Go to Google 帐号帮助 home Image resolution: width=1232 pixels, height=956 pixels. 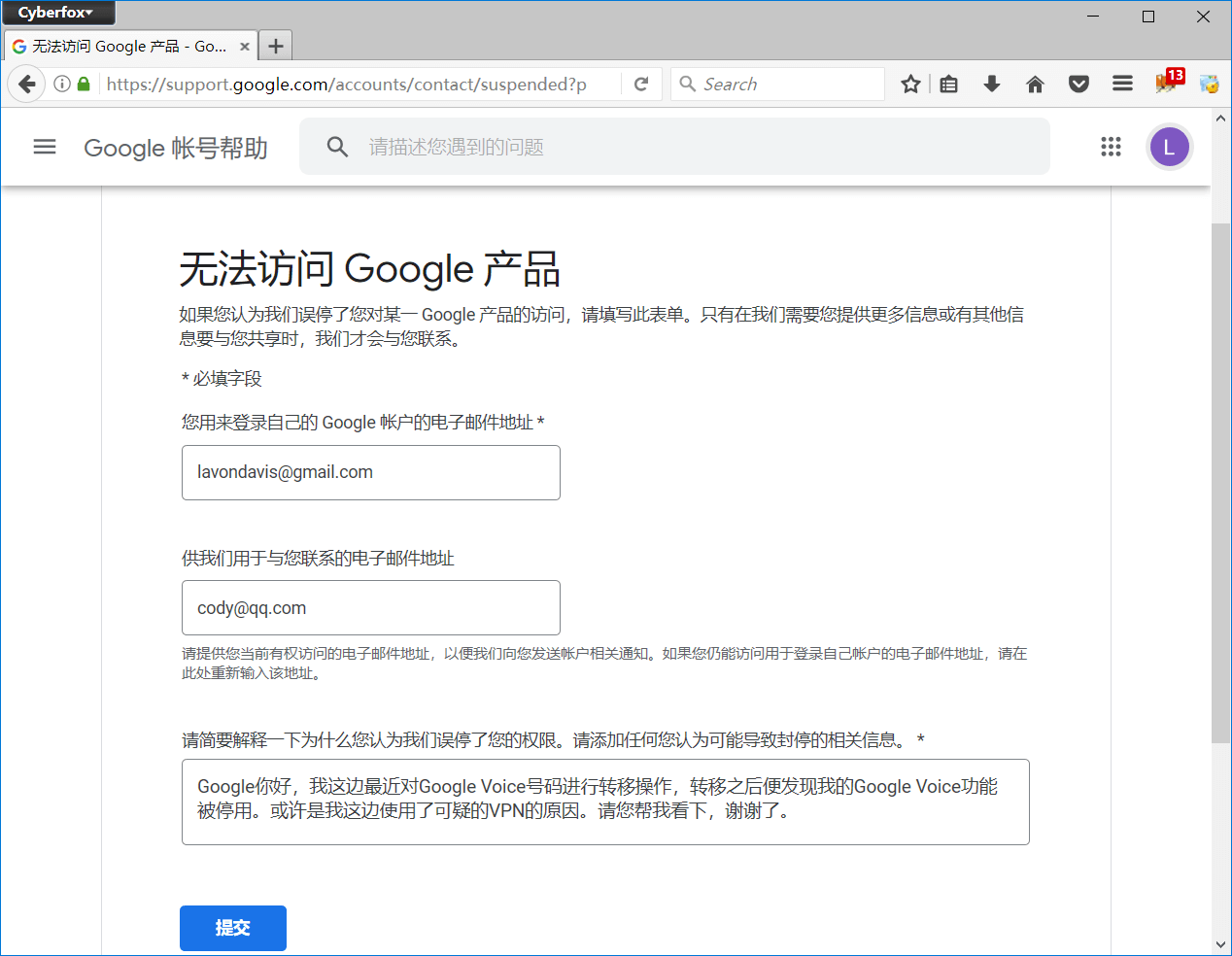point(176,148)
